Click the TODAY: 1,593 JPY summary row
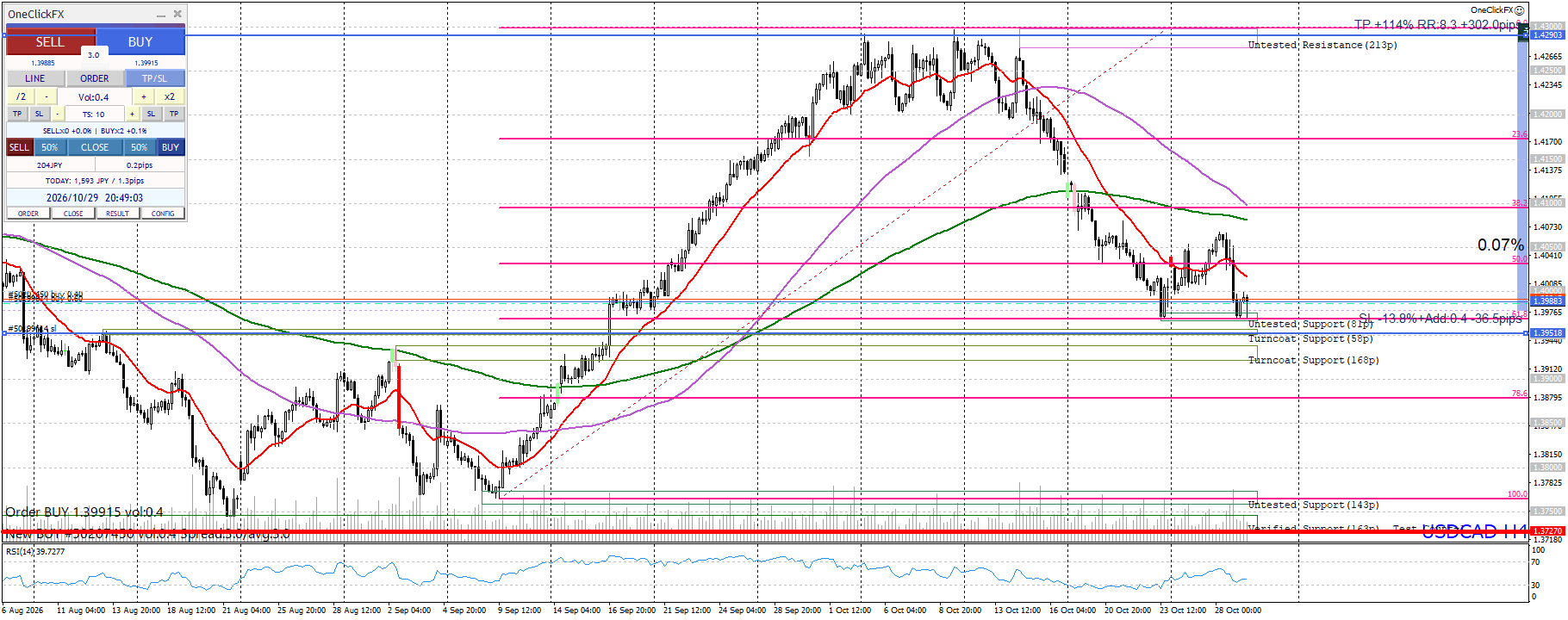 [95, 181]
